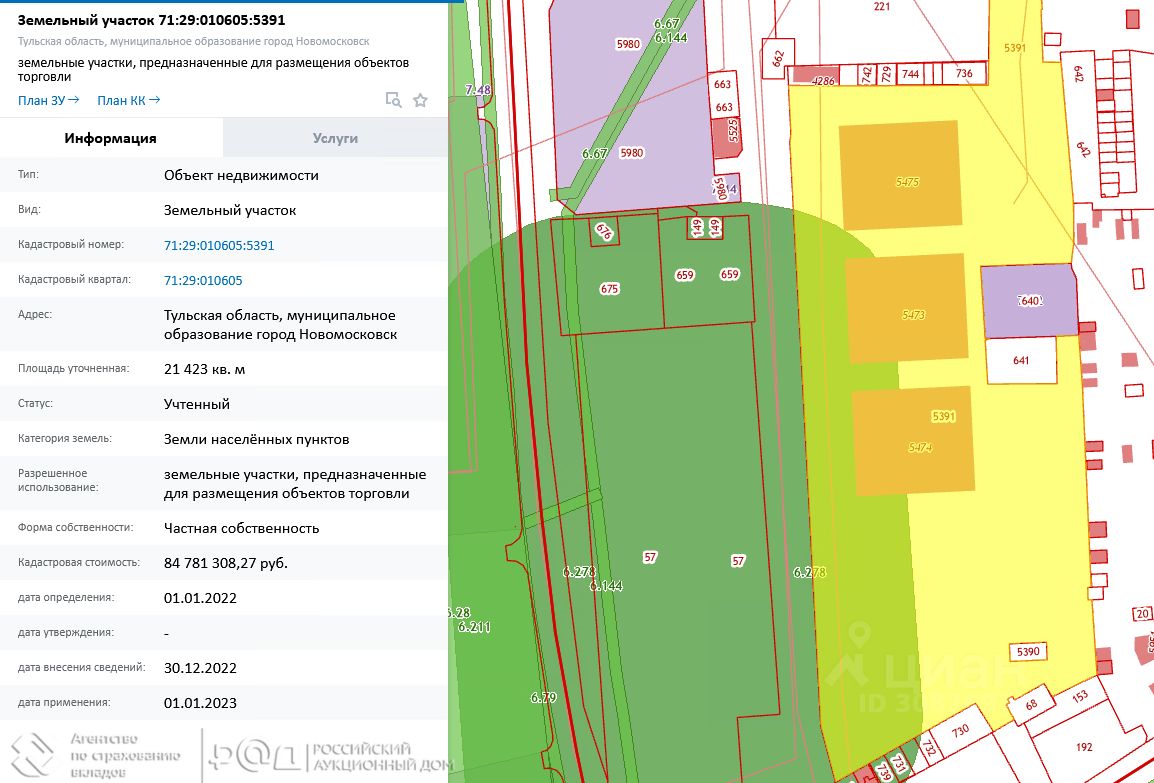Select building 5473 on the map
This screenshot has height=783, width=1154.
(x=907, y=308)
